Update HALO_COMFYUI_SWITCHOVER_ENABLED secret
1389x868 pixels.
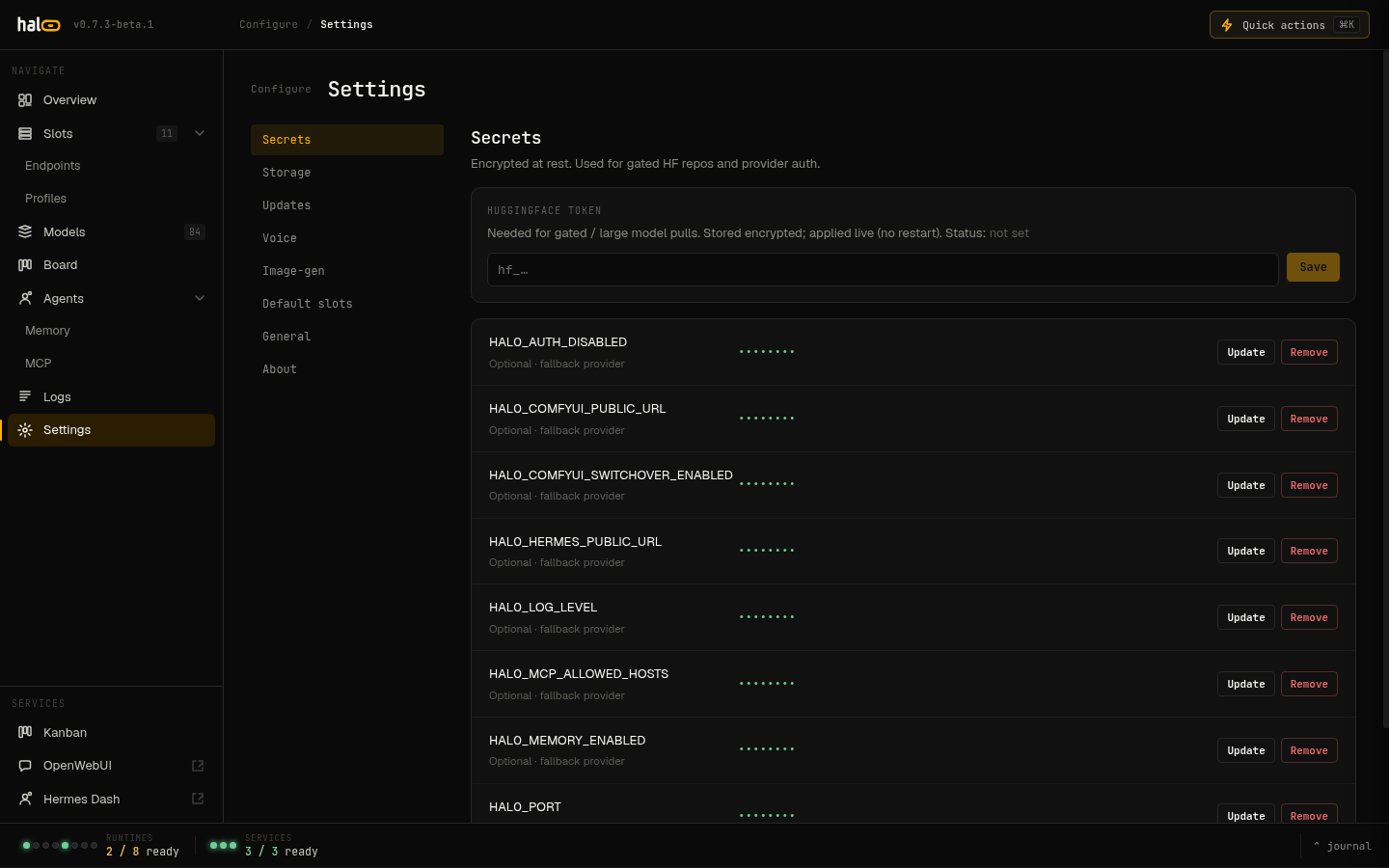[x=1246, y=485]
